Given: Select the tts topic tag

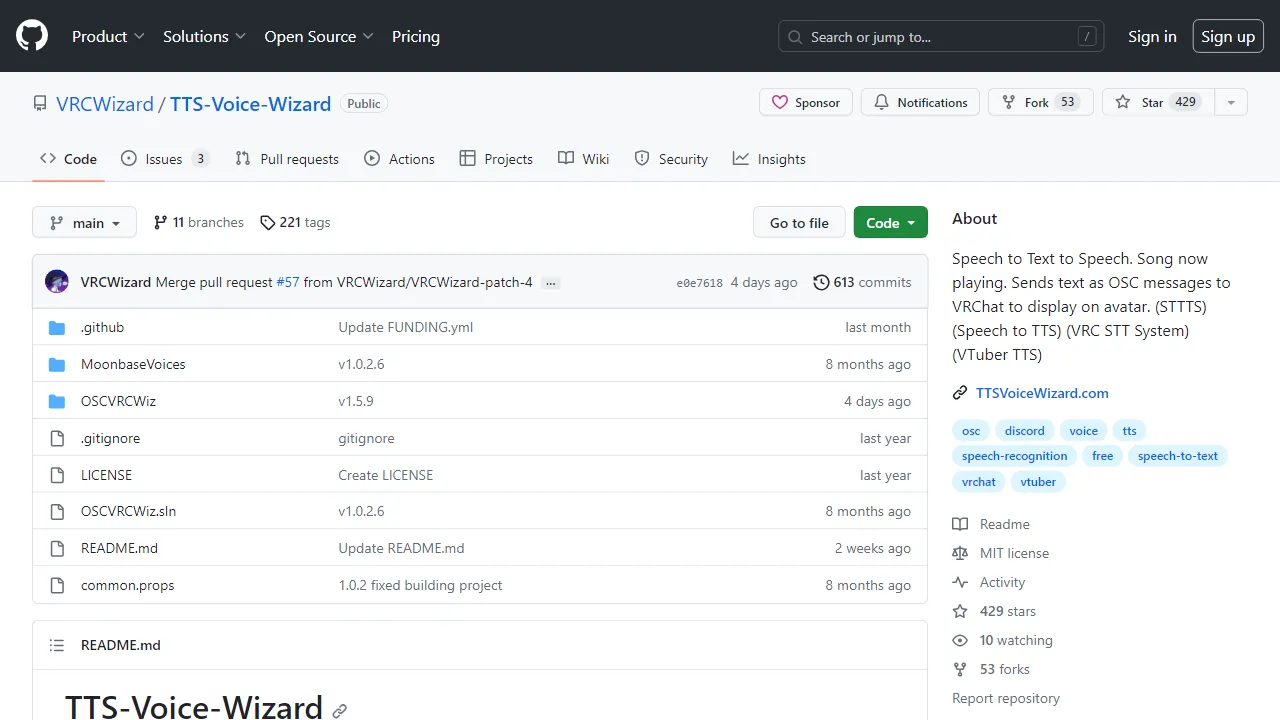Looking at the screenshot, I should point(1129,431).
